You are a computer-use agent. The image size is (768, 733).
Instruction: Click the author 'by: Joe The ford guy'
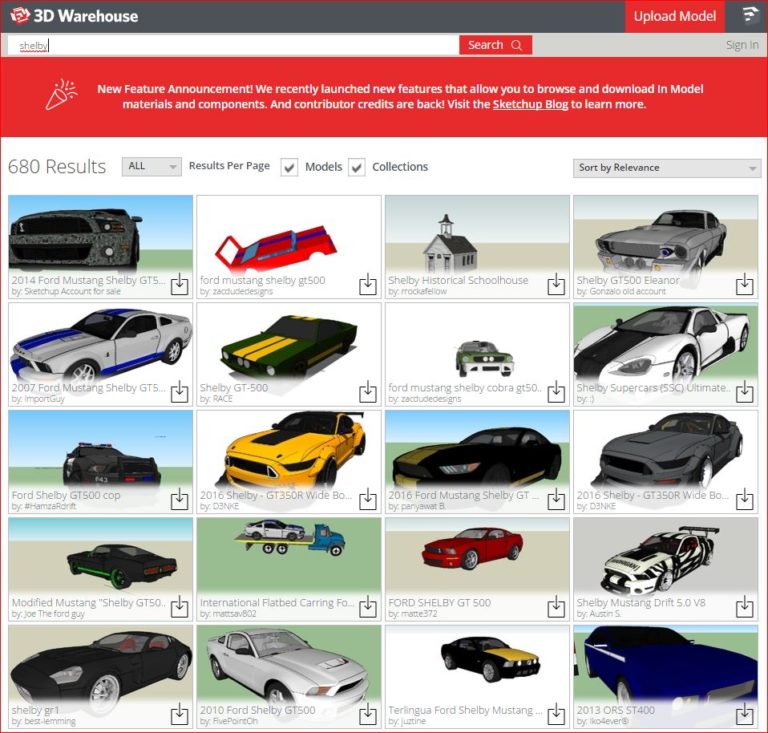[48, 614]
